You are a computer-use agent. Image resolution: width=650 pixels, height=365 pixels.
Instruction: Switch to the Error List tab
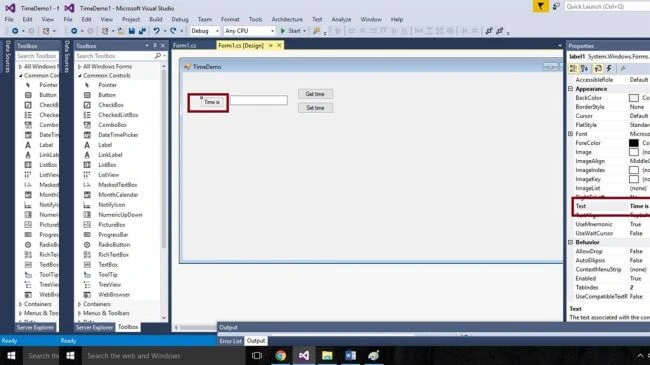click(230, 341)
